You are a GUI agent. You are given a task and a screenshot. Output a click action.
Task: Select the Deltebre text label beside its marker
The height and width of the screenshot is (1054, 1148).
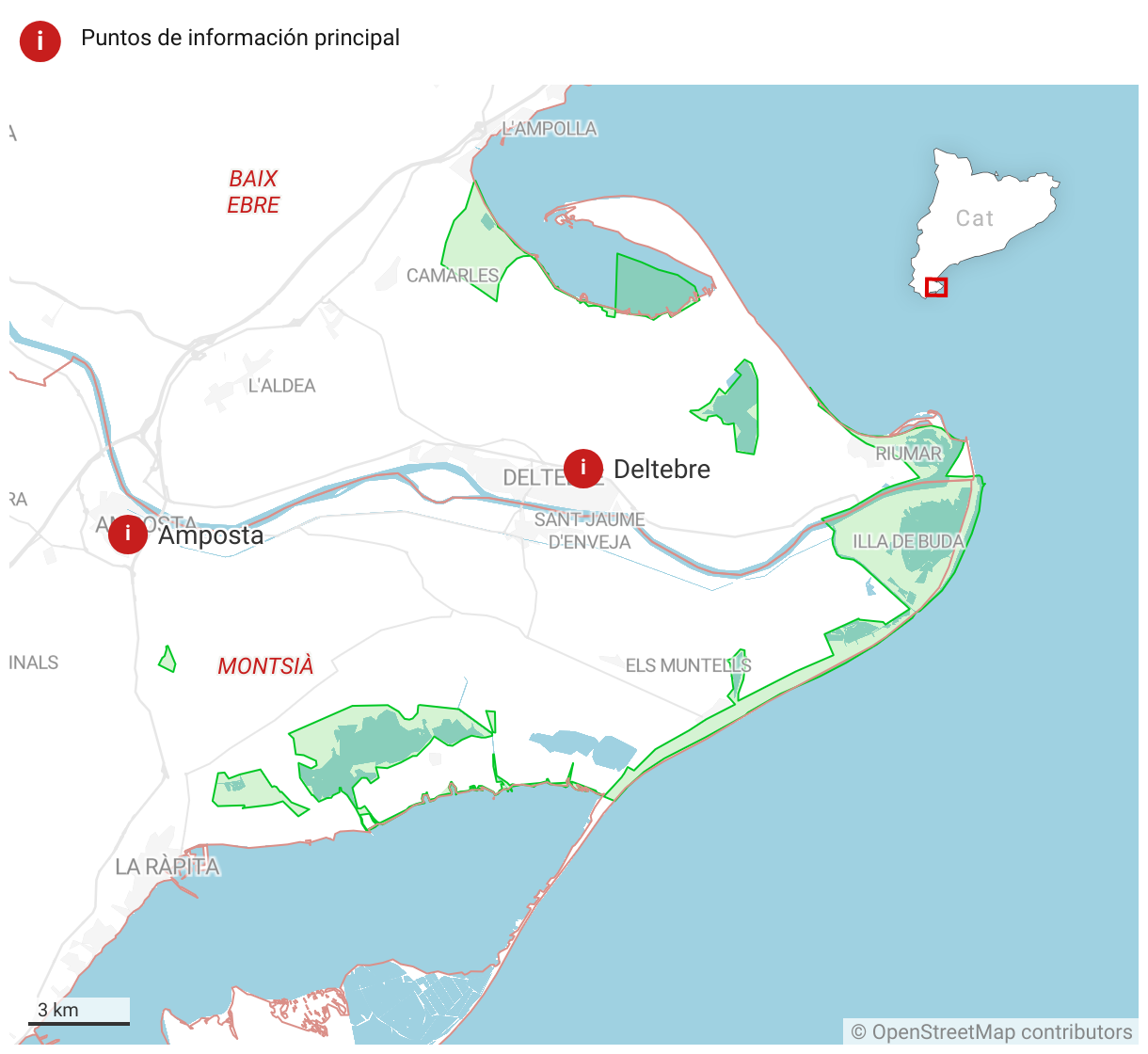(x=662, y=469)
